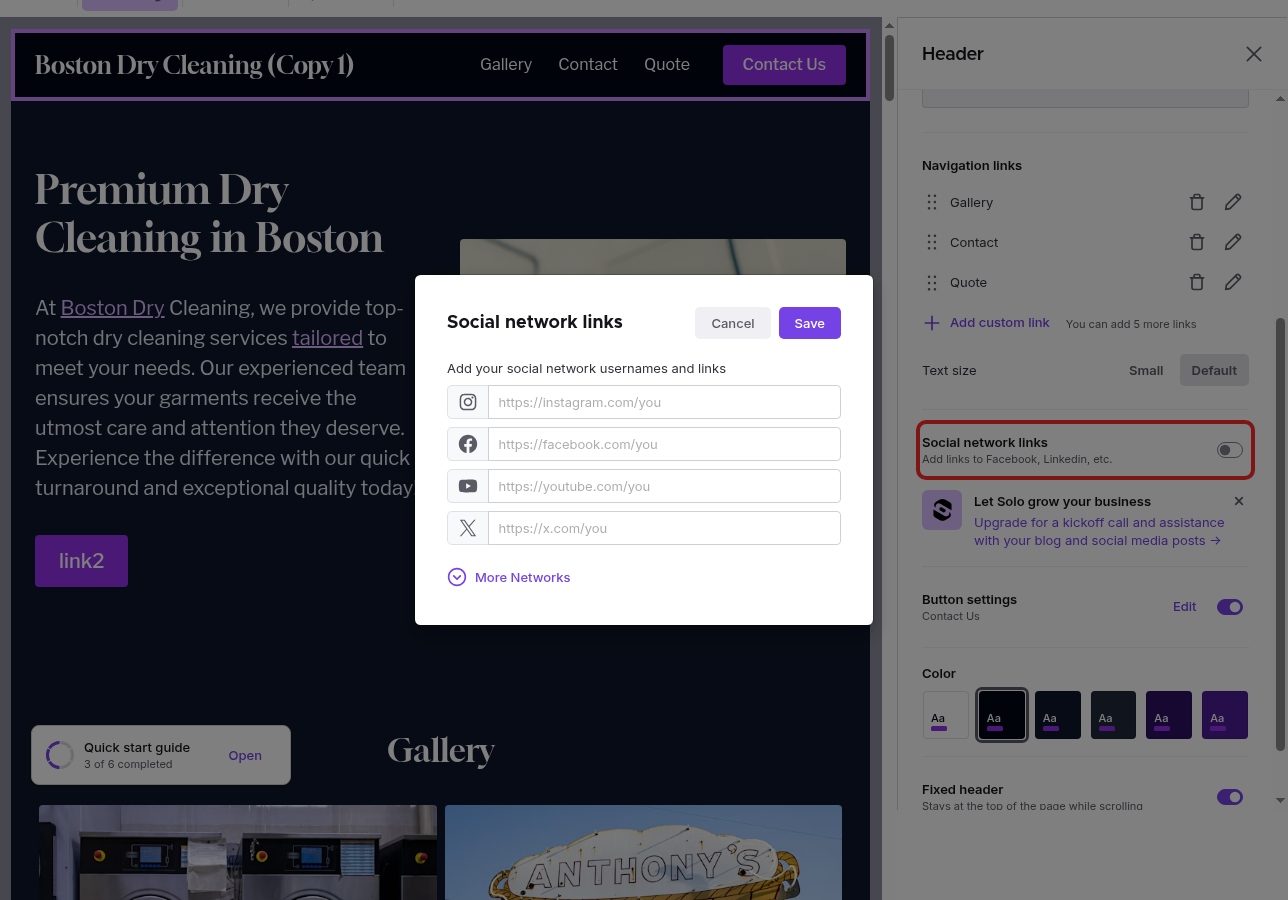Click the X.com URL input field

[x=664, y=528]
